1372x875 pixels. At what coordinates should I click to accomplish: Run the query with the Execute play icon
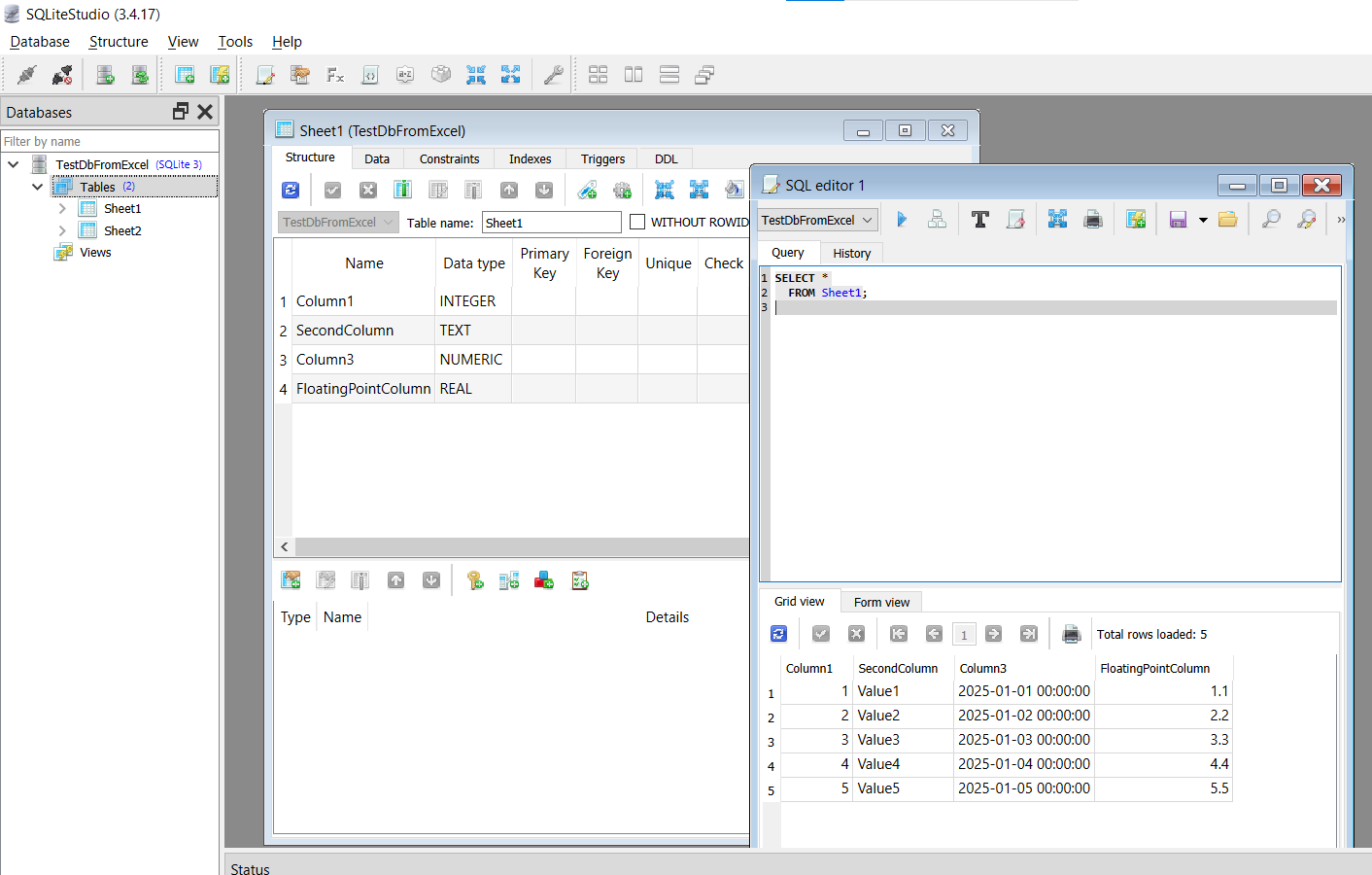coord(902,220)
